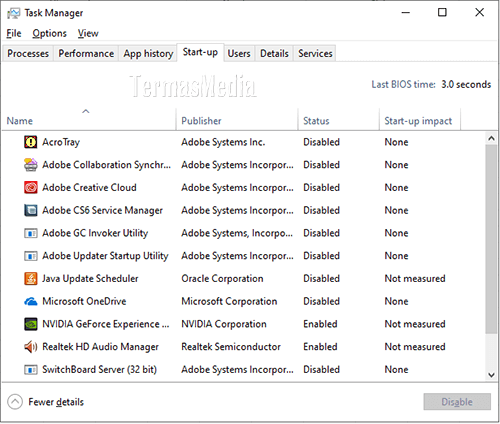Image resolution: width=500 pixels, height=424 pixels.
Task: Click Not measured impact for NVIDIA row
Action: coord(415,324)
